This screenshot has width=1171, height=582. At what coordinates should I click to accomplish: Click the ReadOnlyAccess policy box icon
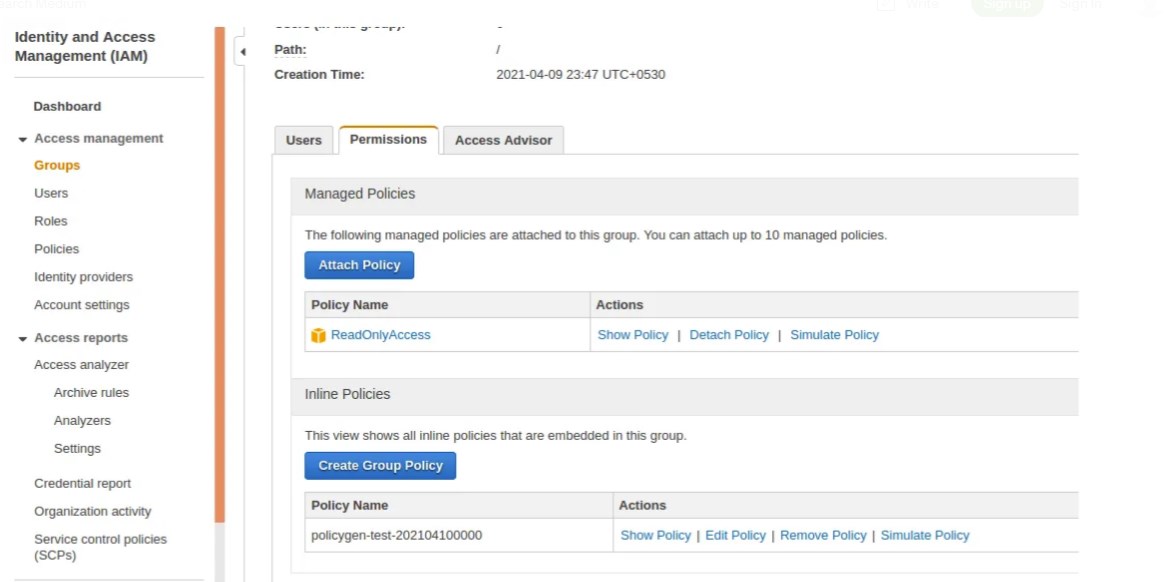[x=319, y=336]
